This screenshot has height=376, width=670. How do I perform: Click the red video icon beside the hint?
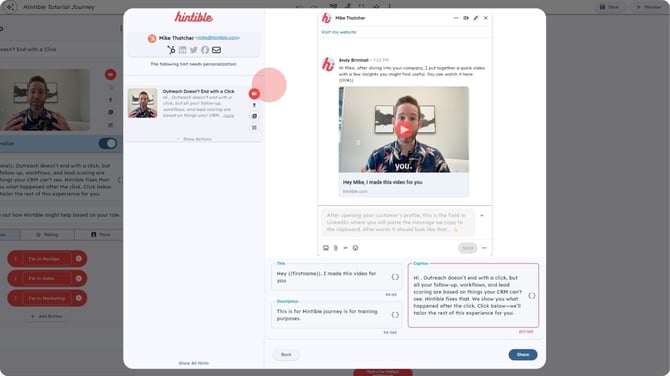coord(254,94)
